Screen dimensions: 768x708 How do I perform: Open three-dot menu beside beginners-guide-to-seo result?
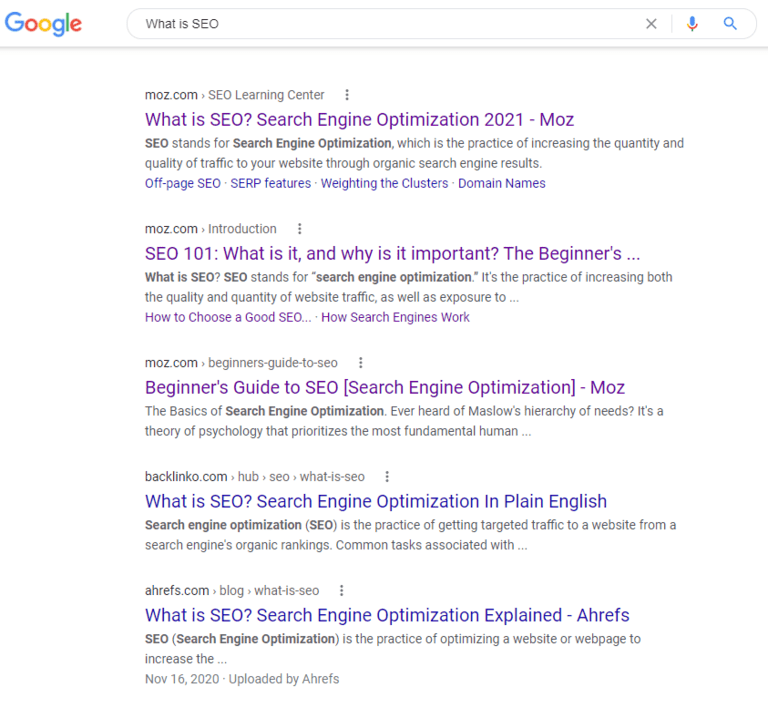click(x=361, y=363)
